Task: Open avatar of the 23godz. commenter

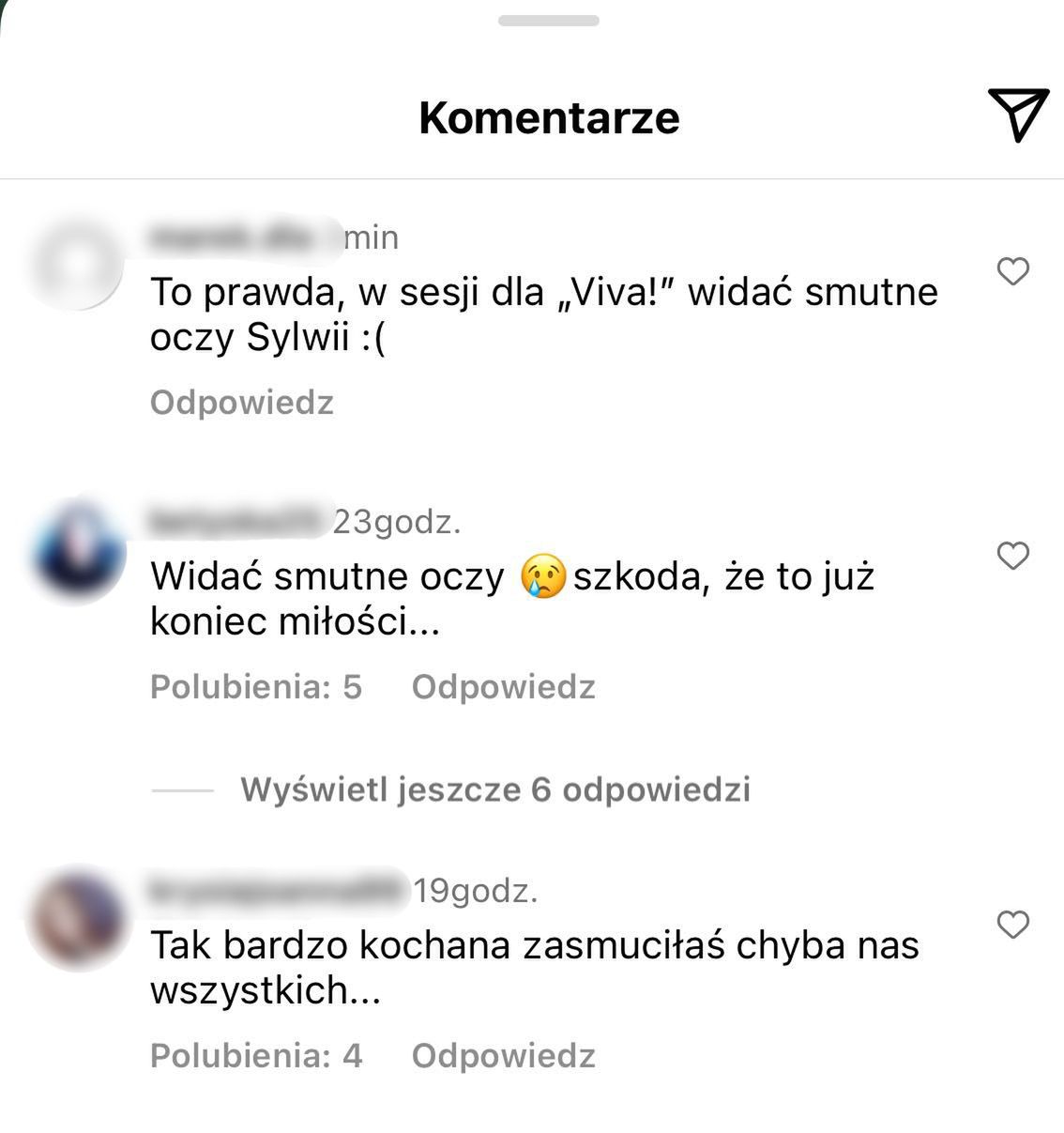Action: [79, 550]
